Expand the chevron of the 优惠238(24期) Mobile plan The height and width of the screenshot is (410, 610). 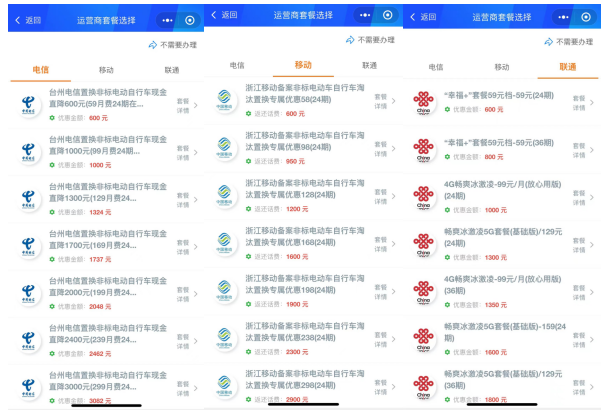[394, 339]
